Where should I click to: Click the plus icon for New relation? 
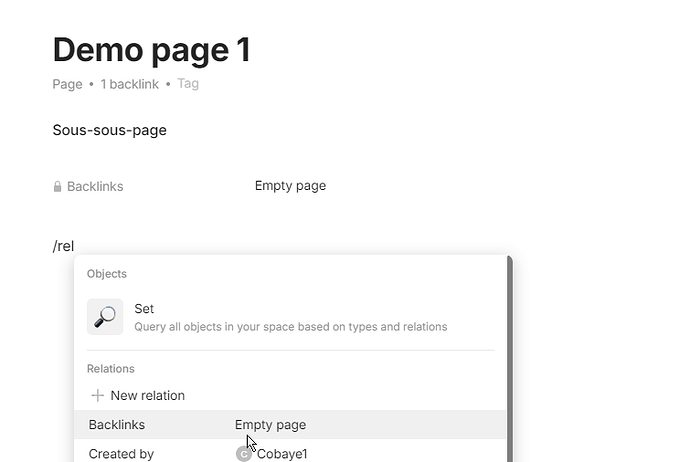tap(97, 396)
